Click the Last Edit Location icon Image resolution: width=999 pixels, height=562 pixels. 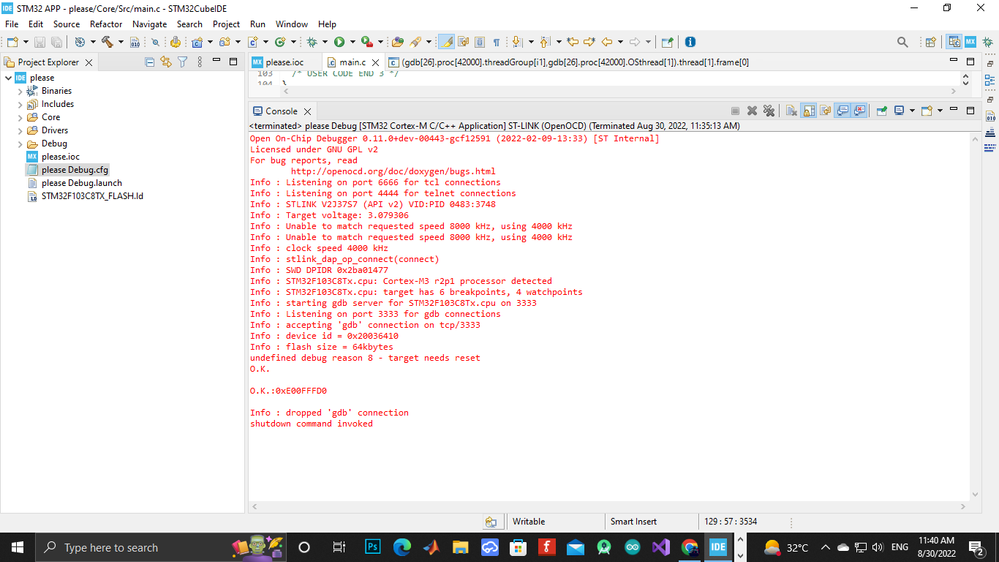tap(573, 42)
